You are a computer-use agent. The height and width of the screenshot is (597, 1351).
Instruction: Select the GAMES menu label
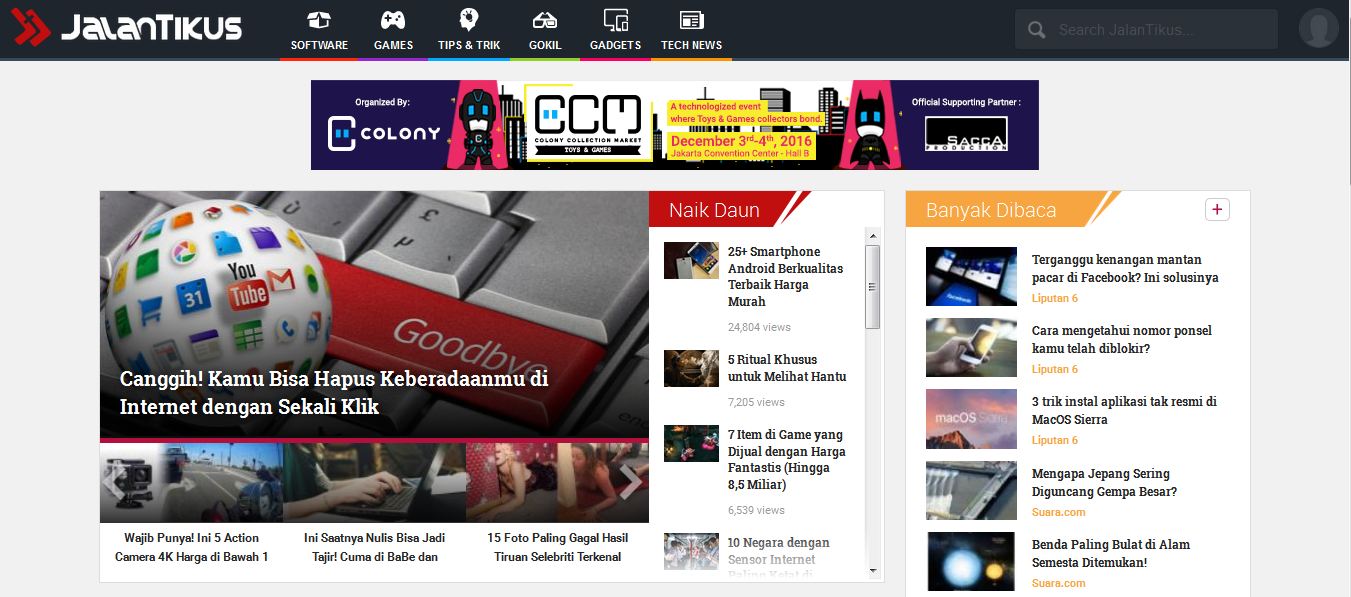click(x=393, y=45)
